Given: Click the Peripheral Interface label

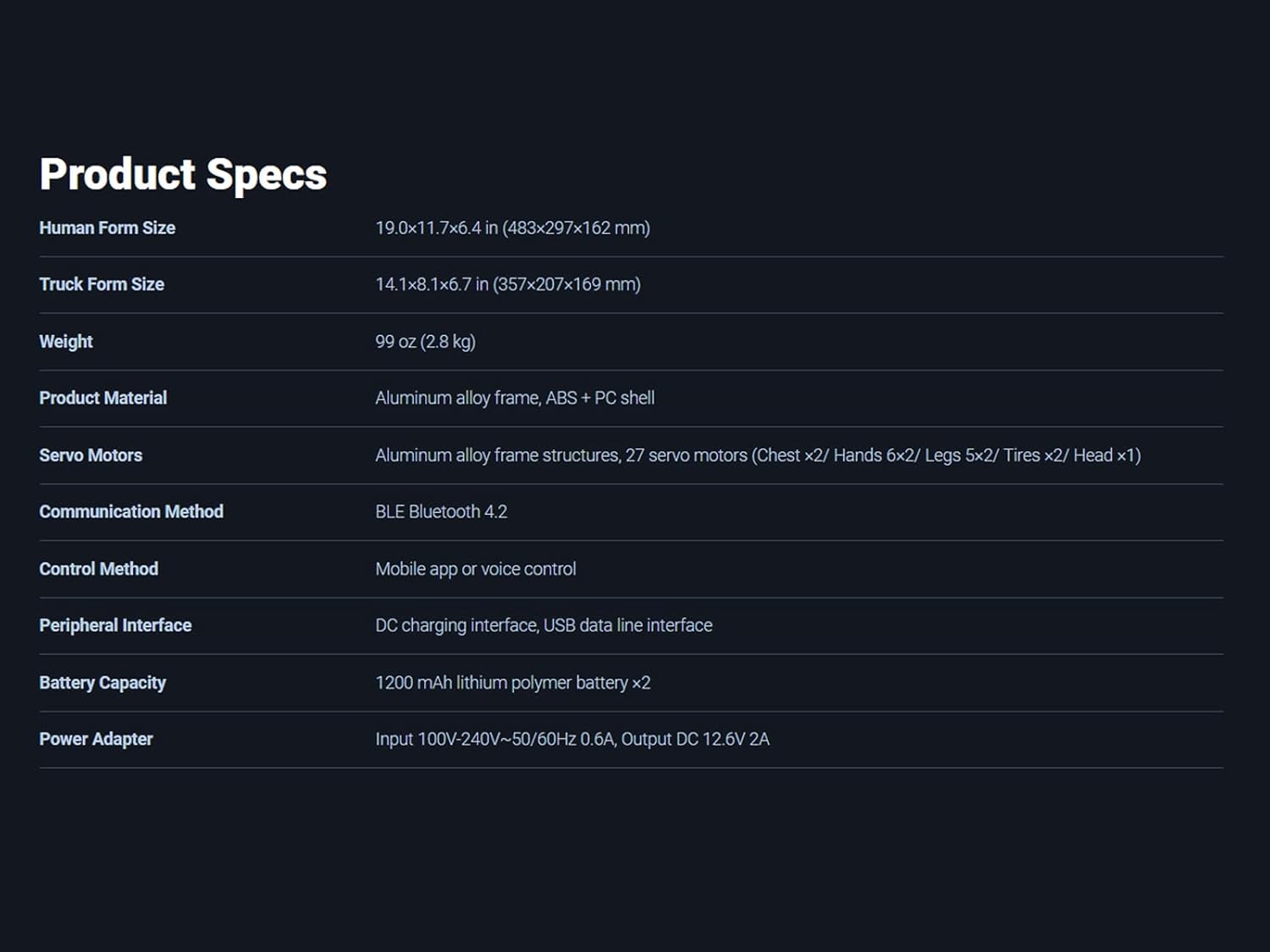Looking at the screenshot, I should click(x=115, y=625).
